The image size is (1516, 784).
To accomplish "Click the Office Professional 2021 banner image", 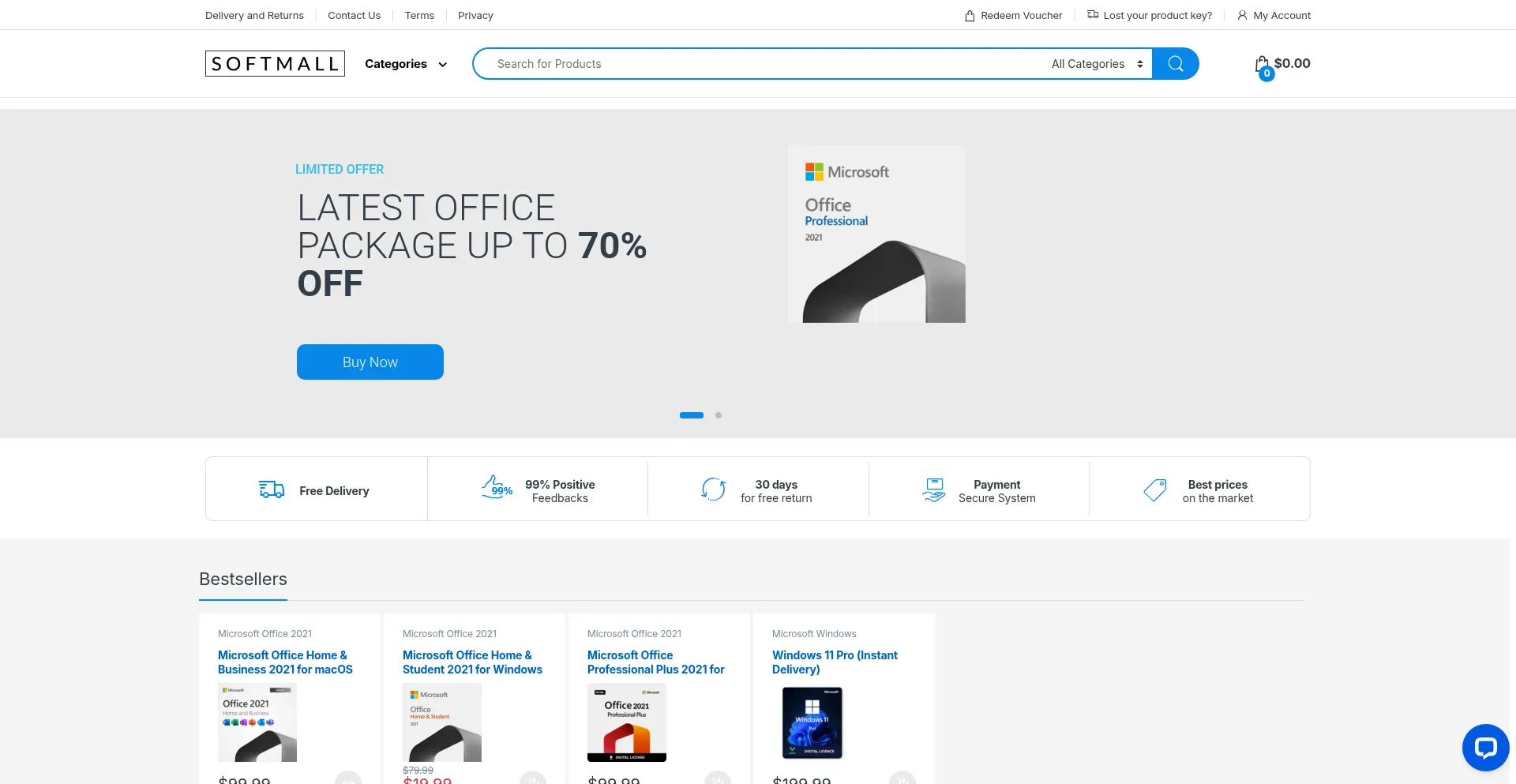I will coord(876,234).
